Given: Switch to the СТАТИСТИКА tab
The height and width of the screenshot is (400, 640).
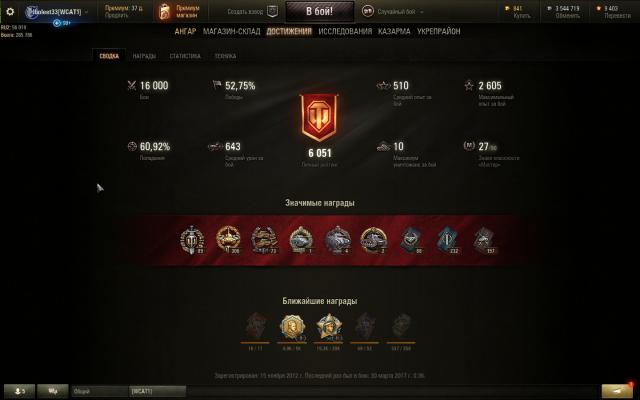Looking at the screenshot, I should point(185,56).
